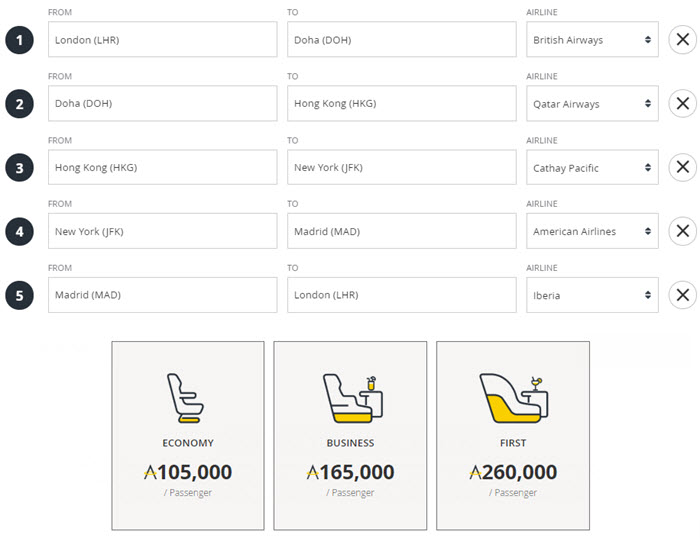The width and height of the screenshot is (700, 538).
Task: Click the 260,000 Avios first price
Action: 513,472
